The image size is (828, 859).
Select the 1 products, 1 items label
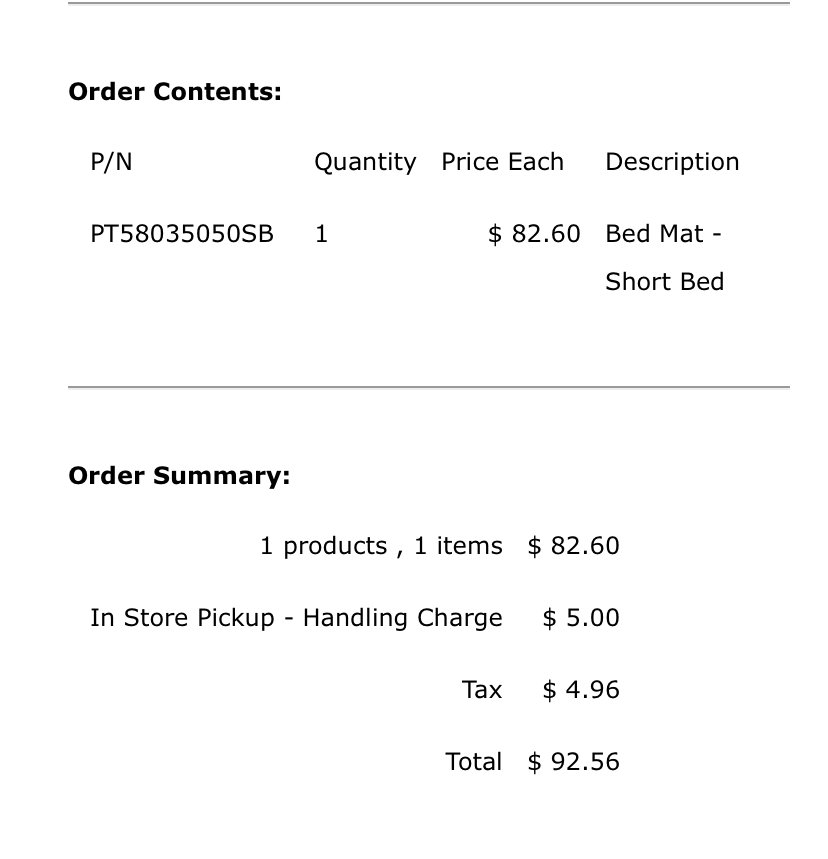pyautogui.click(x=381, y=546)
